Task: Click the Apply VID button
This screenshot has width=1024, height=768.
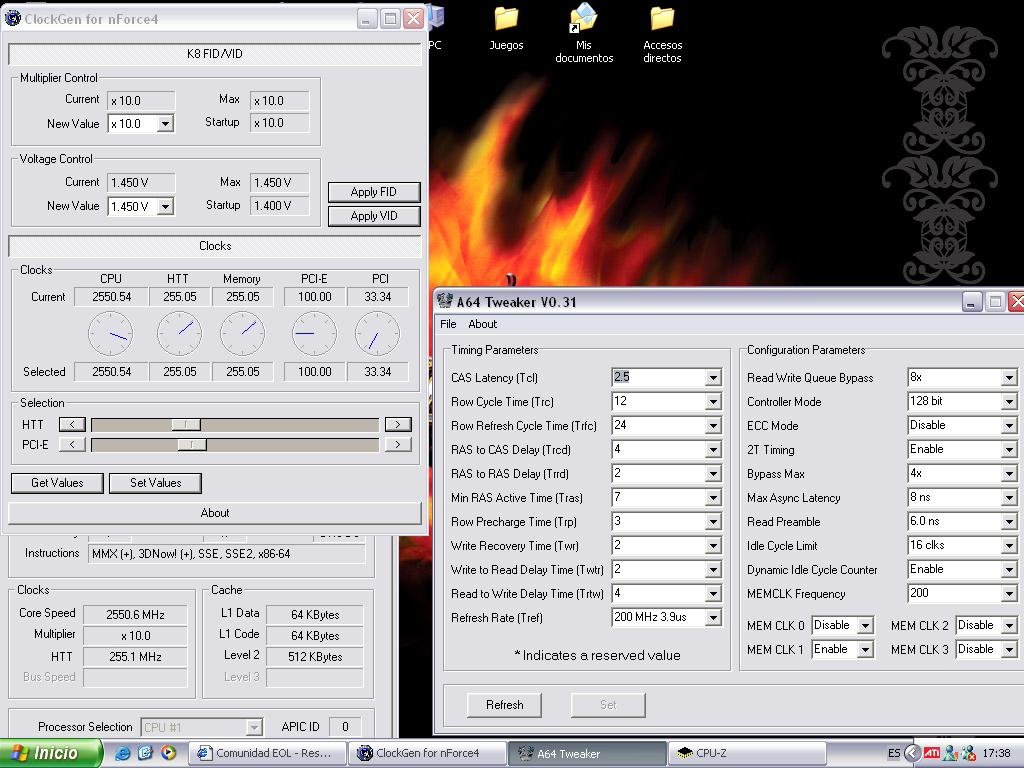Action: tap(374, 216)
